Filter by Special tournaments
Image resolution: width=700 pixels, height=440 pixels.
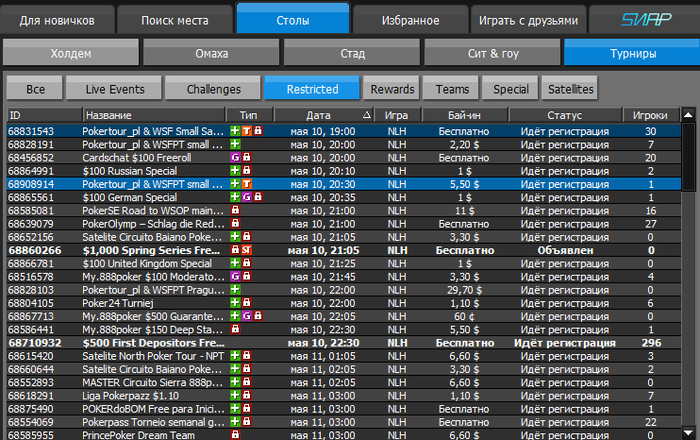pyautogui.click(x=511, y=88)
